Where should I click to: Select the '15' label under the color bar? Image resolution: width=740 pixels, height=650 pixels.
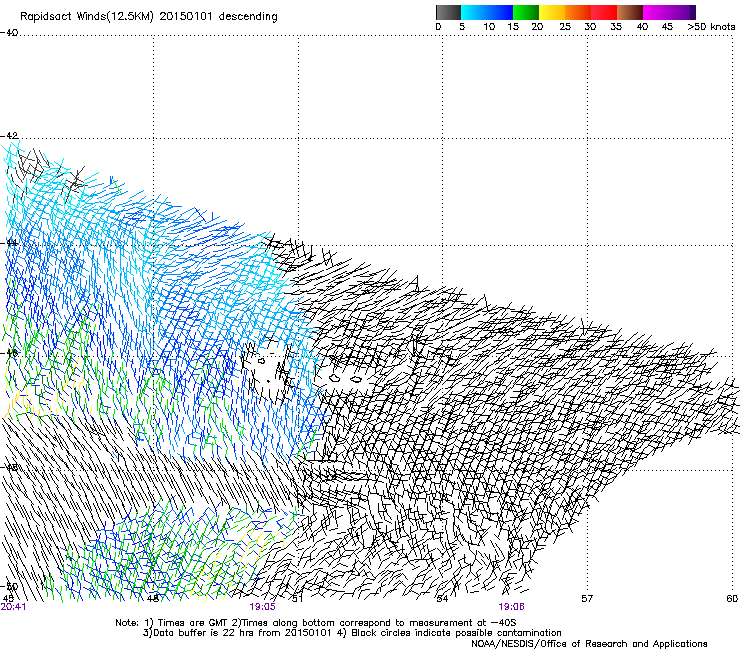513,27
